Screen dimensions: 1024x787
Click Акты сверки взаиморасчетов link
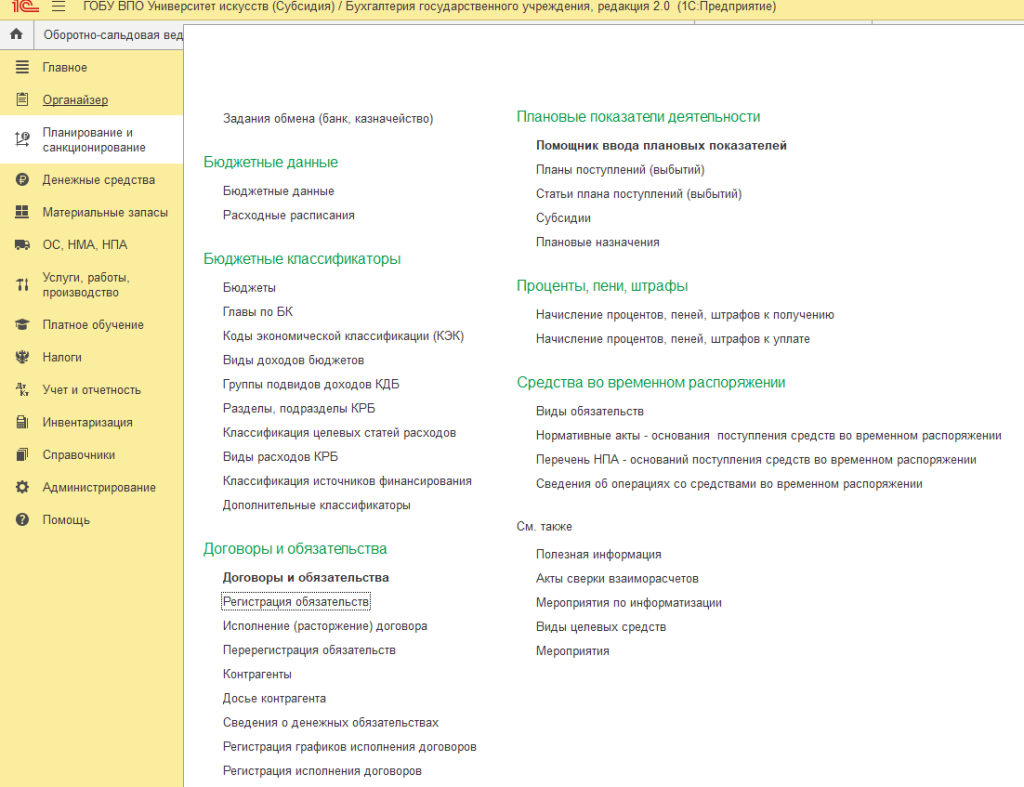coord(617,579)
